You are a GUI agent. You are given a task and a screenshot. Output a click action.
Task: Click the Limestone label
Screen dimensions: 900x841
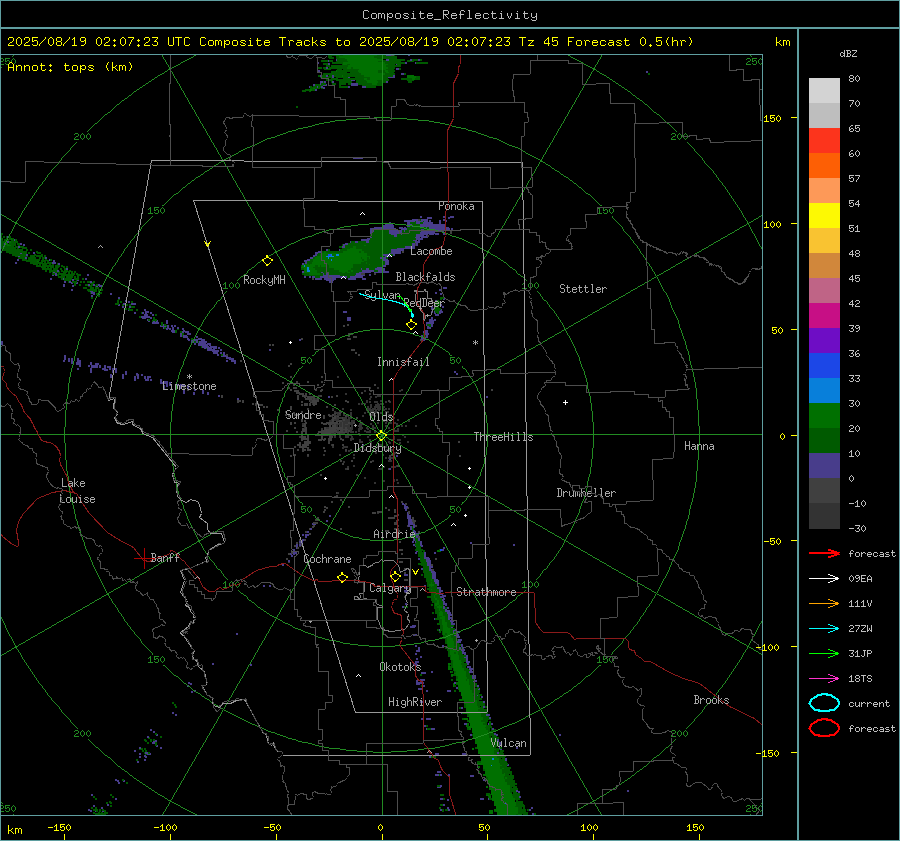(x=189, y=386)
